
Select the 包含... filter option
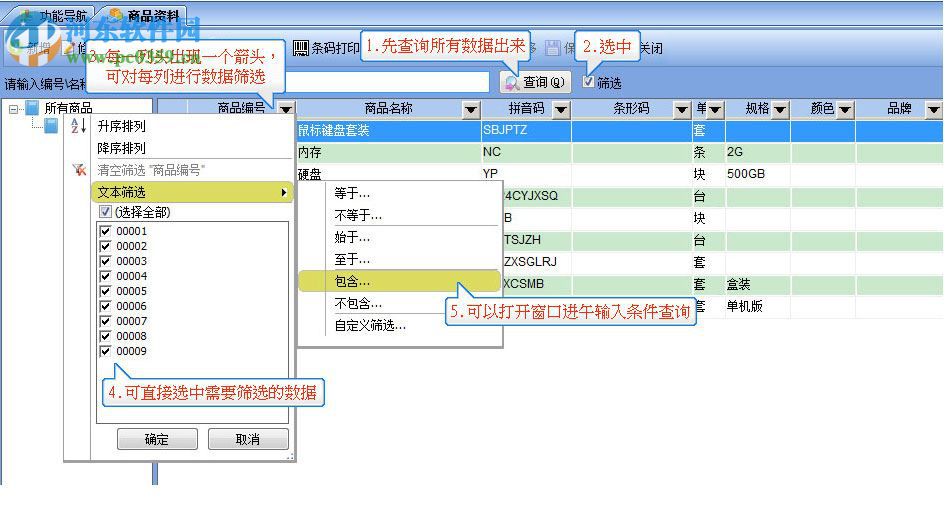[400, 281]
